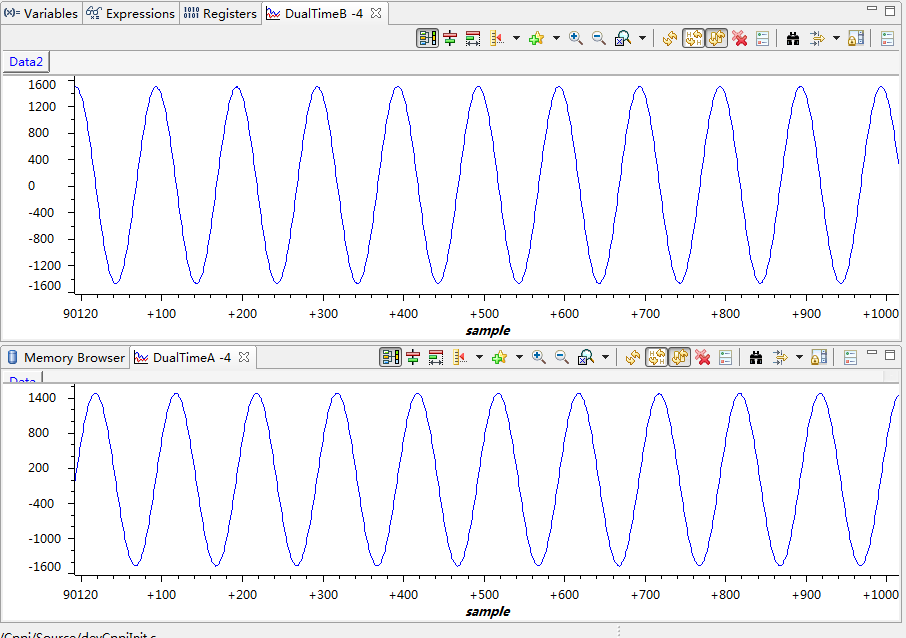The image size is (906, 638).
Task: Click zoom selection magnifier in DualTimeB toolbar
Action: click(x=622, y=39)
